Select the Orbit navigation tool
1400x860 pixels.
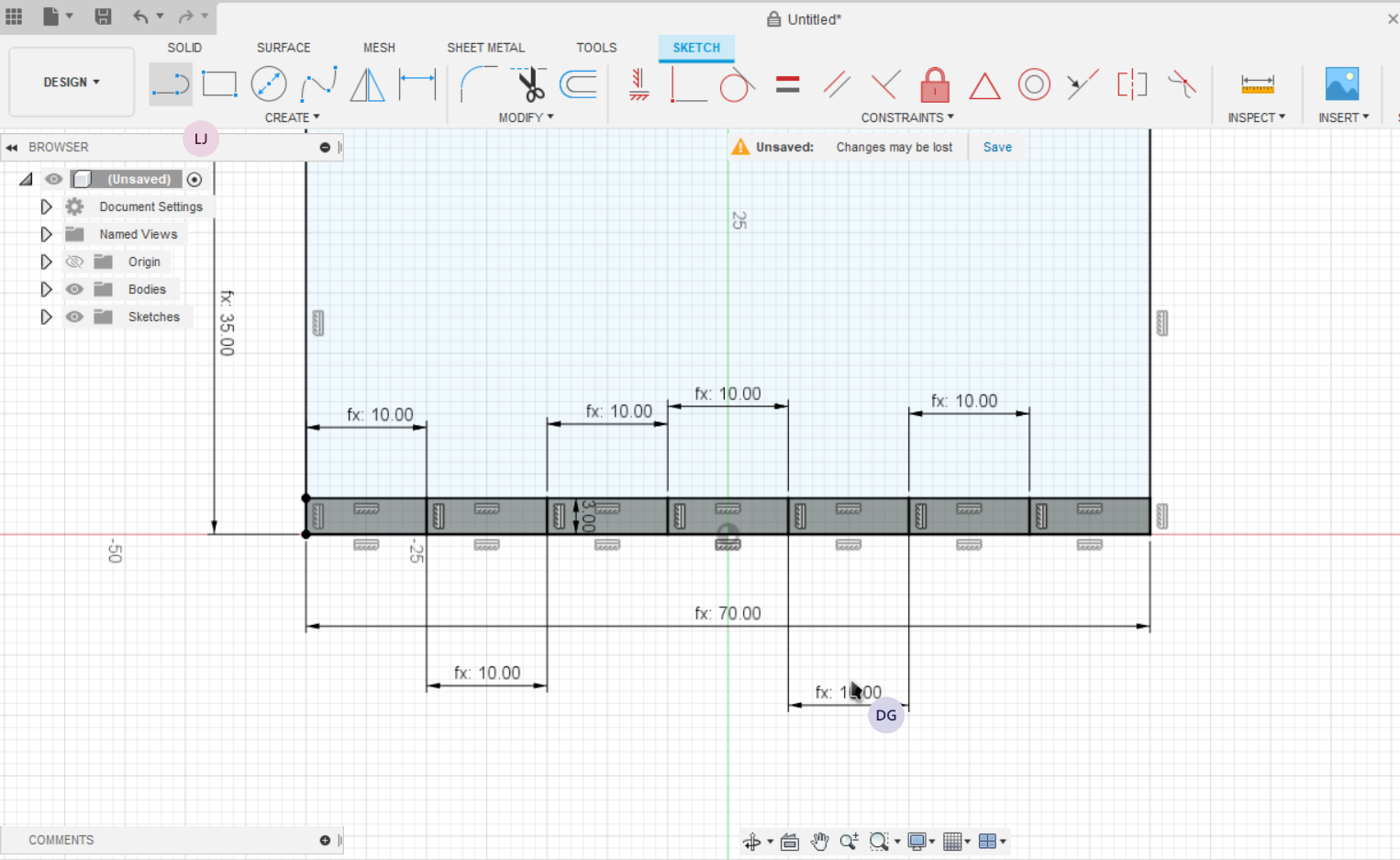tap(751, 842)
